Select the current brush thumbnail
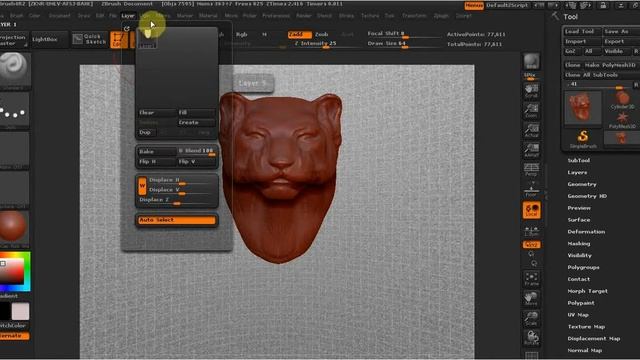Image resolution: width=640 pixels, height=360 pixels. pos(15,69)
